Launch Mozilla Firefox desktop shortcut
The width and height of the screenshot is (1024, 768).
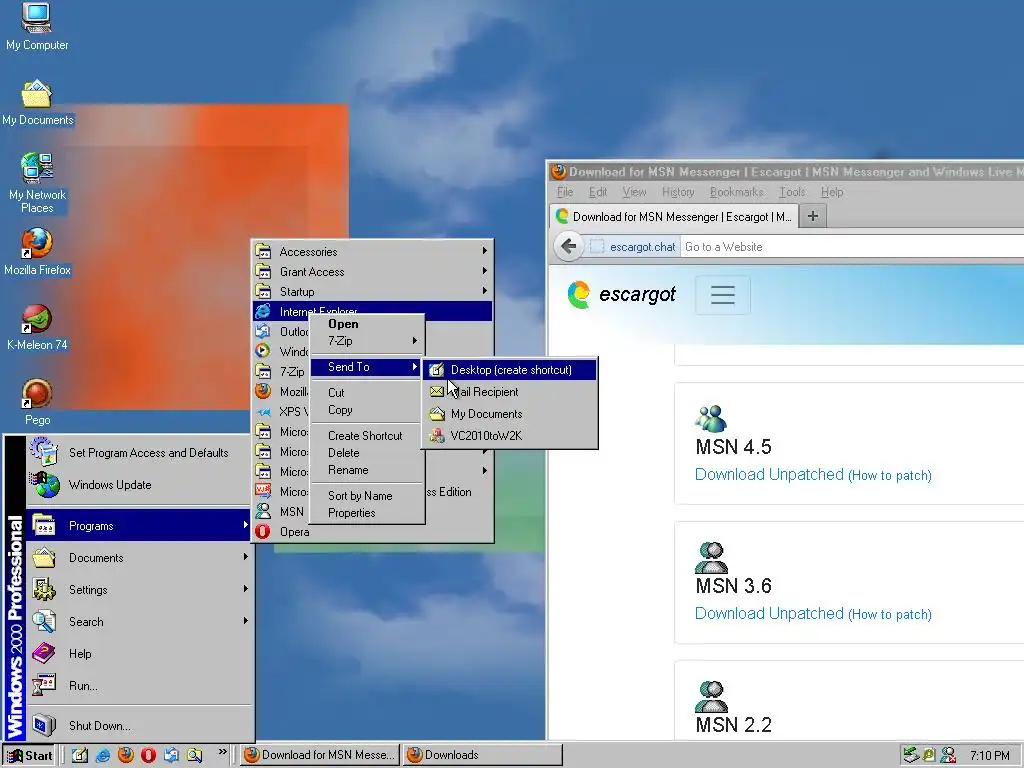(x=37, y=252)
